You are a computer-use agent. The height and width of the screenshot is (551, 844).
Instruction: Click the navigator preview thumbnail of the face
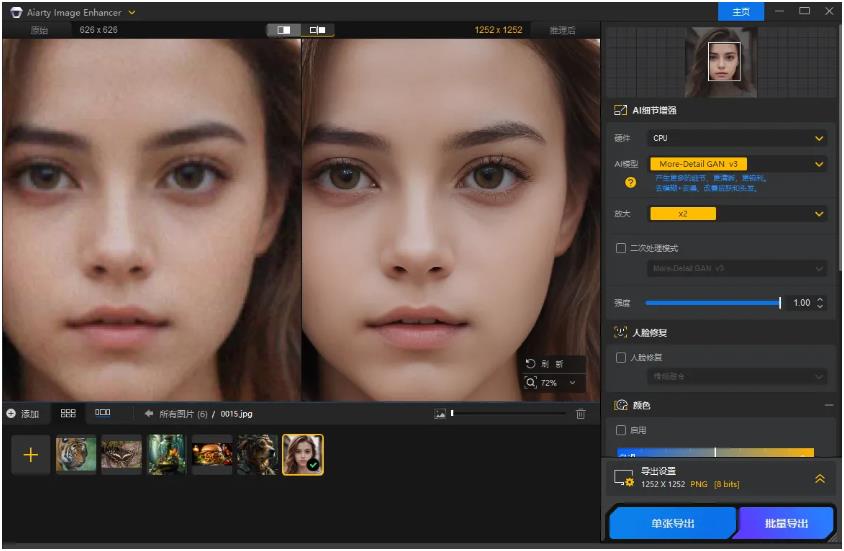(x=720, y=61)
